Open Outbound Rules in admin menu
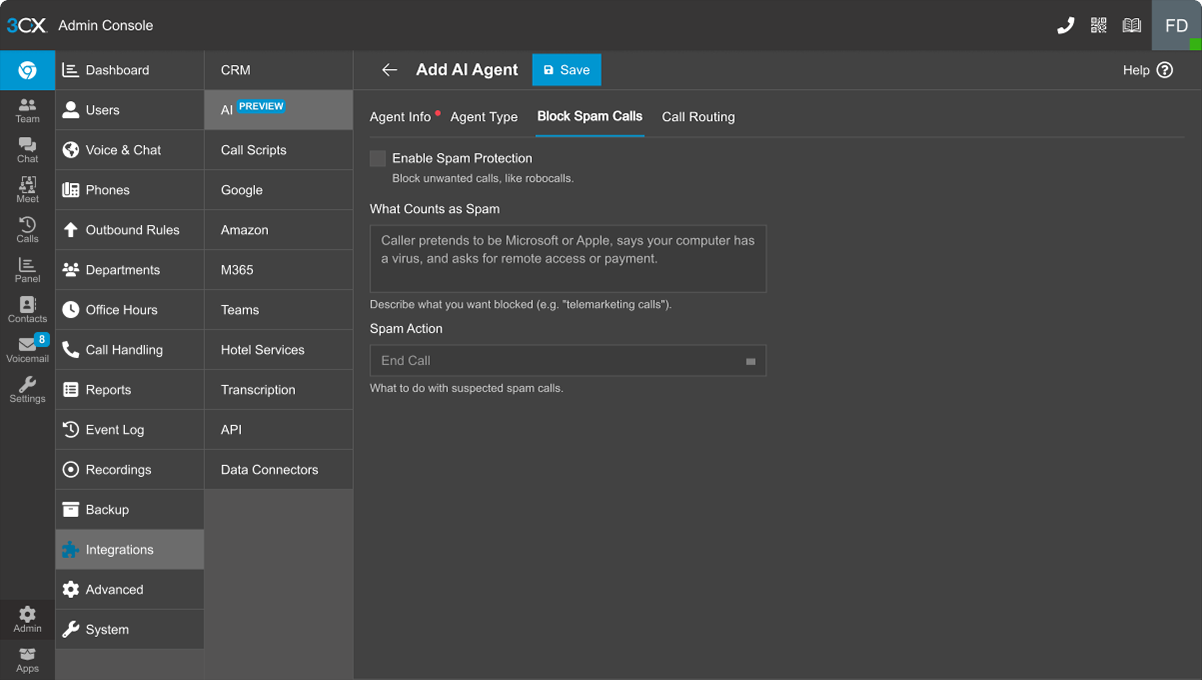The width and height of the screenshot is (1202, 680). (x=131, y=230)
